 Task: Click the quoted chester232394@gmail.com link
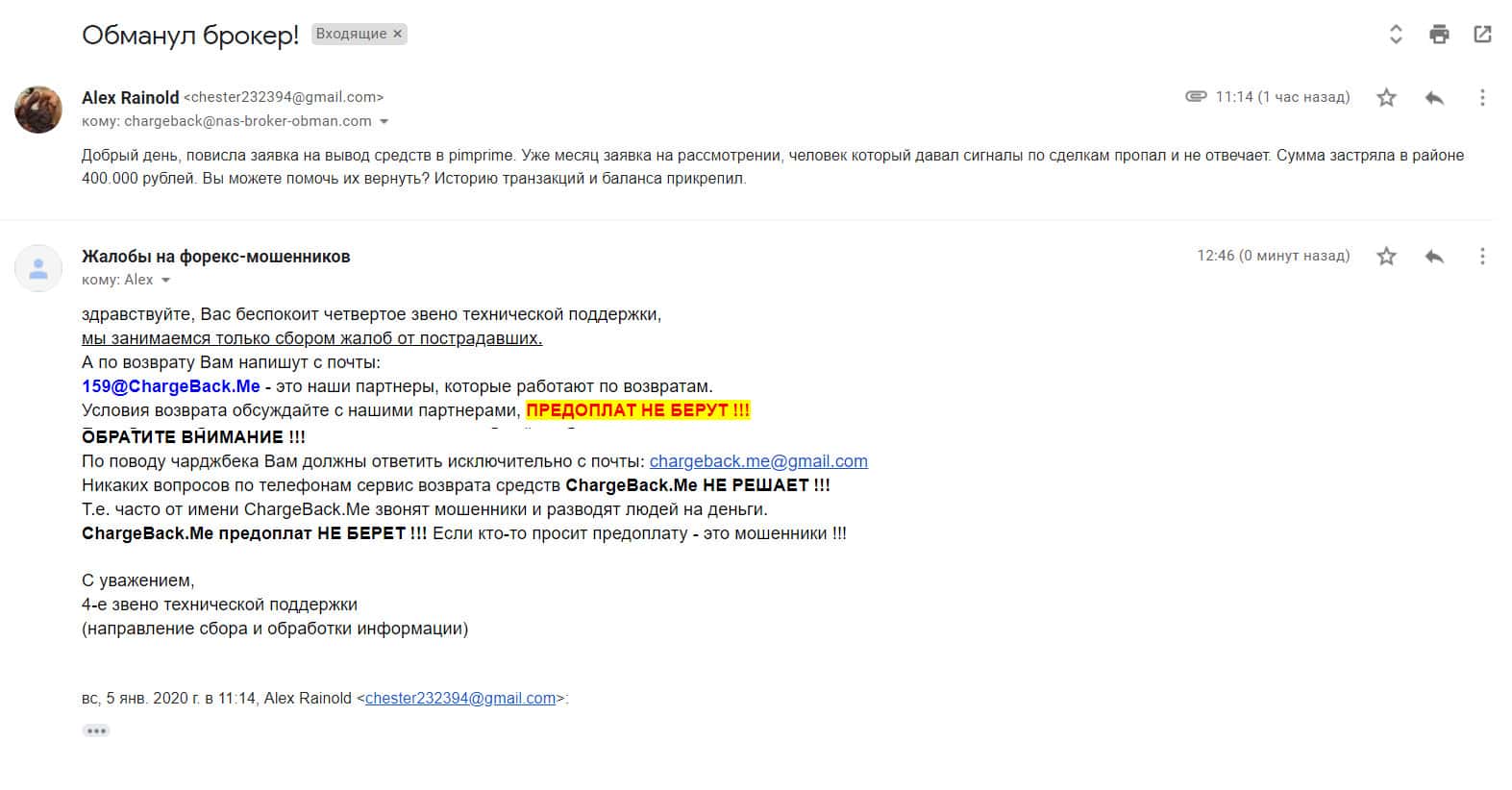[460, 699]
